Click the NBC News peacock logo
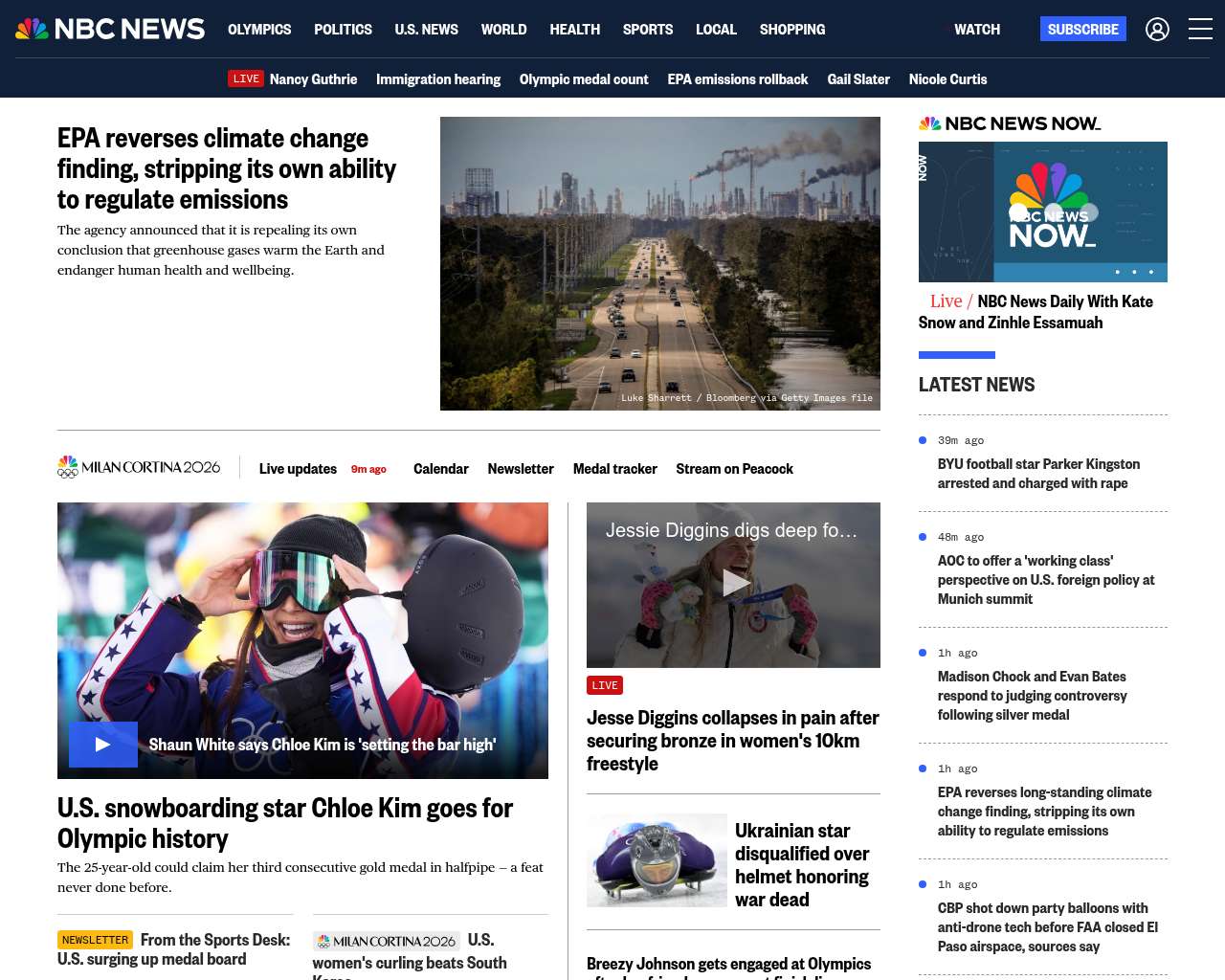The width and height of the screenshot is (1225, 980). click(110, 29)
